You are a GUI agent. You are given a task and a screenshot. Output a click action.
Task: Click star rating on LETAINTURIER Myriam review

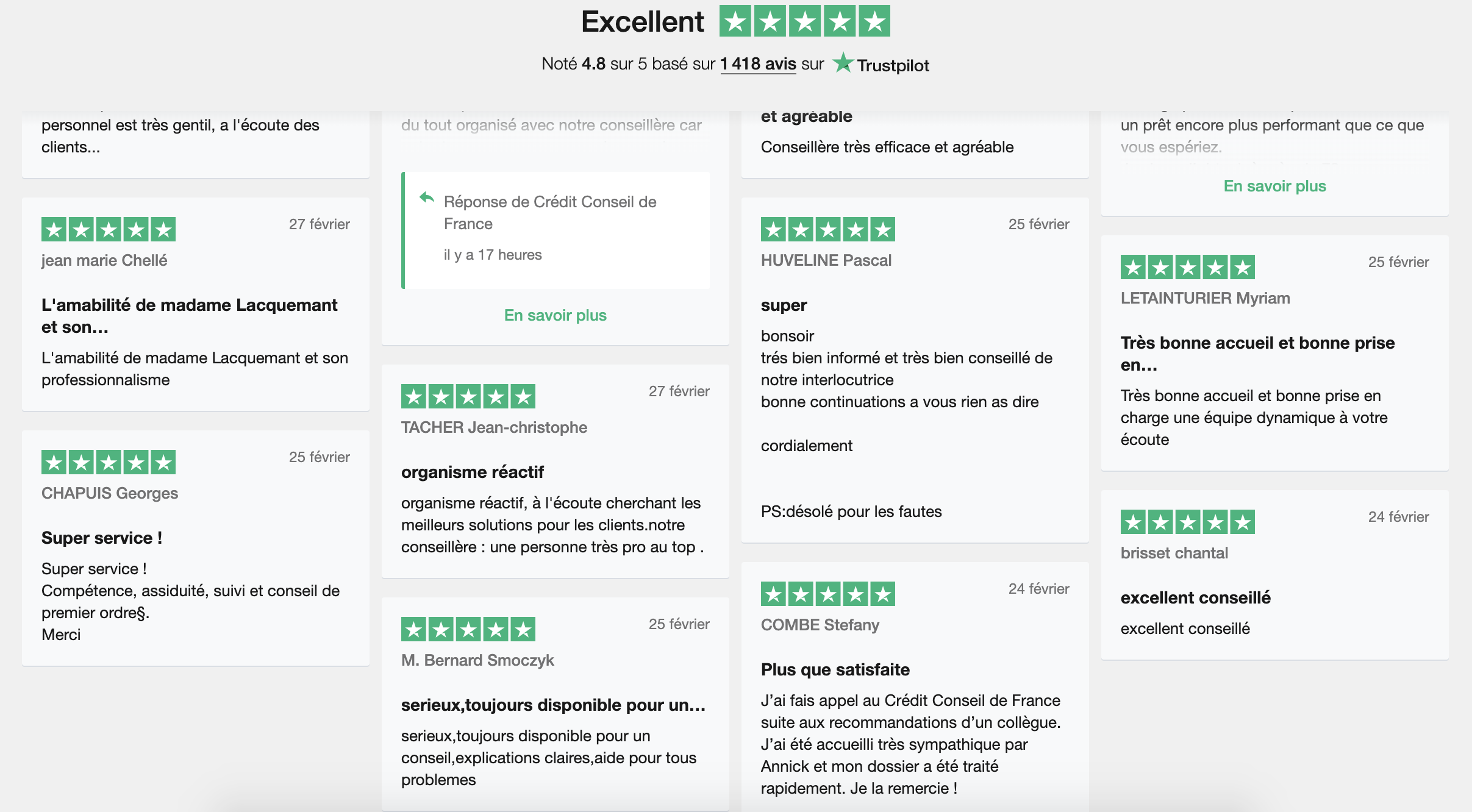[x=1188, y=268]
